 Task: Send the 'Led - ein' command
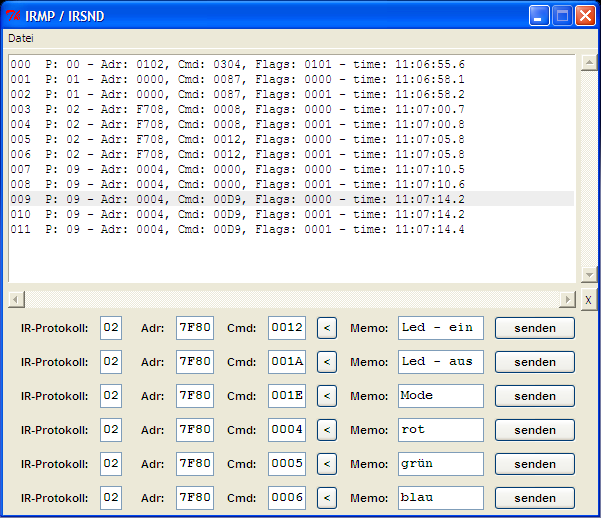tap(535, 328)
